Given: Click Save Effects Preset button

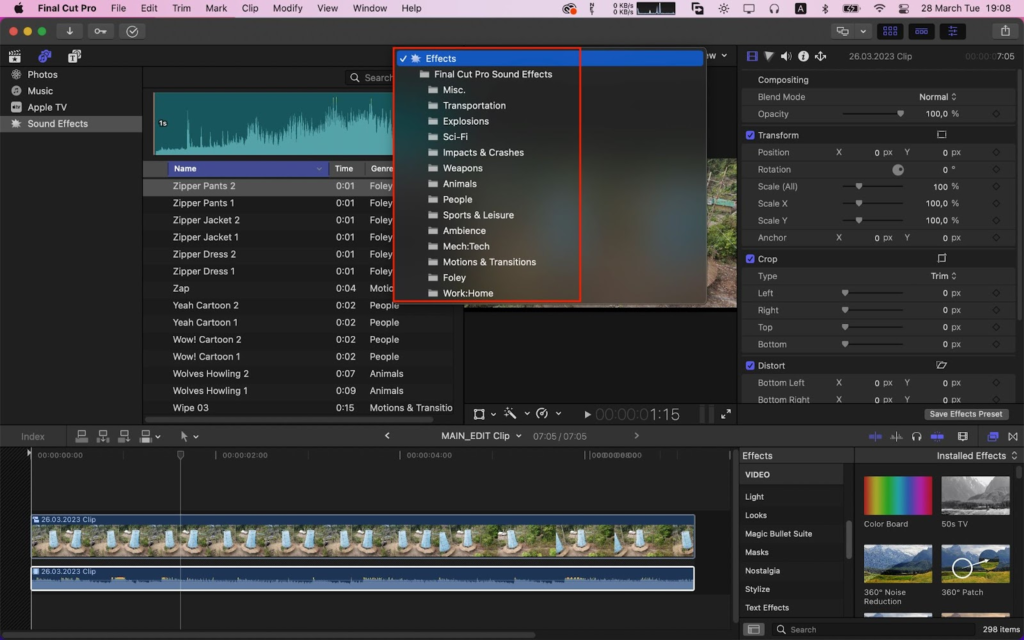Looking at the screenshot, I should 966,414.
